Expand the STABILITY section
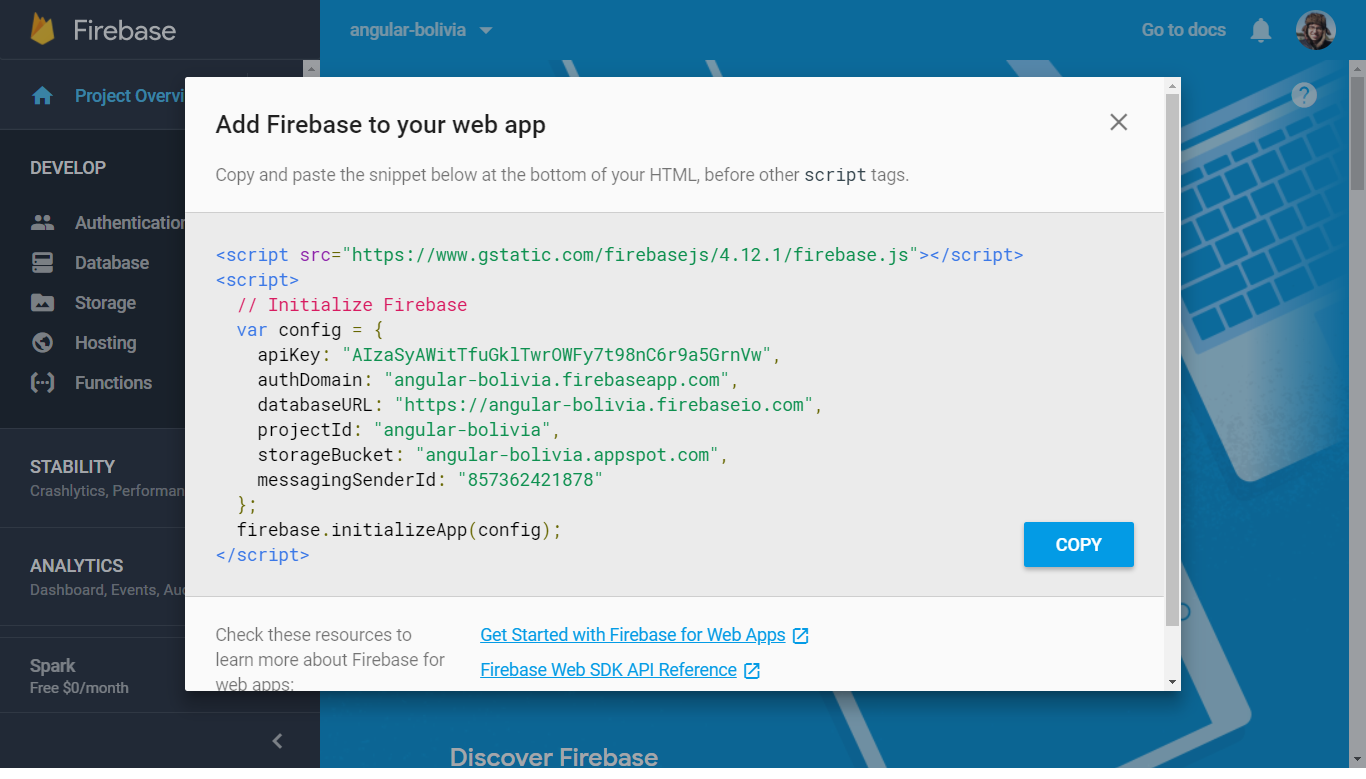 92,478
